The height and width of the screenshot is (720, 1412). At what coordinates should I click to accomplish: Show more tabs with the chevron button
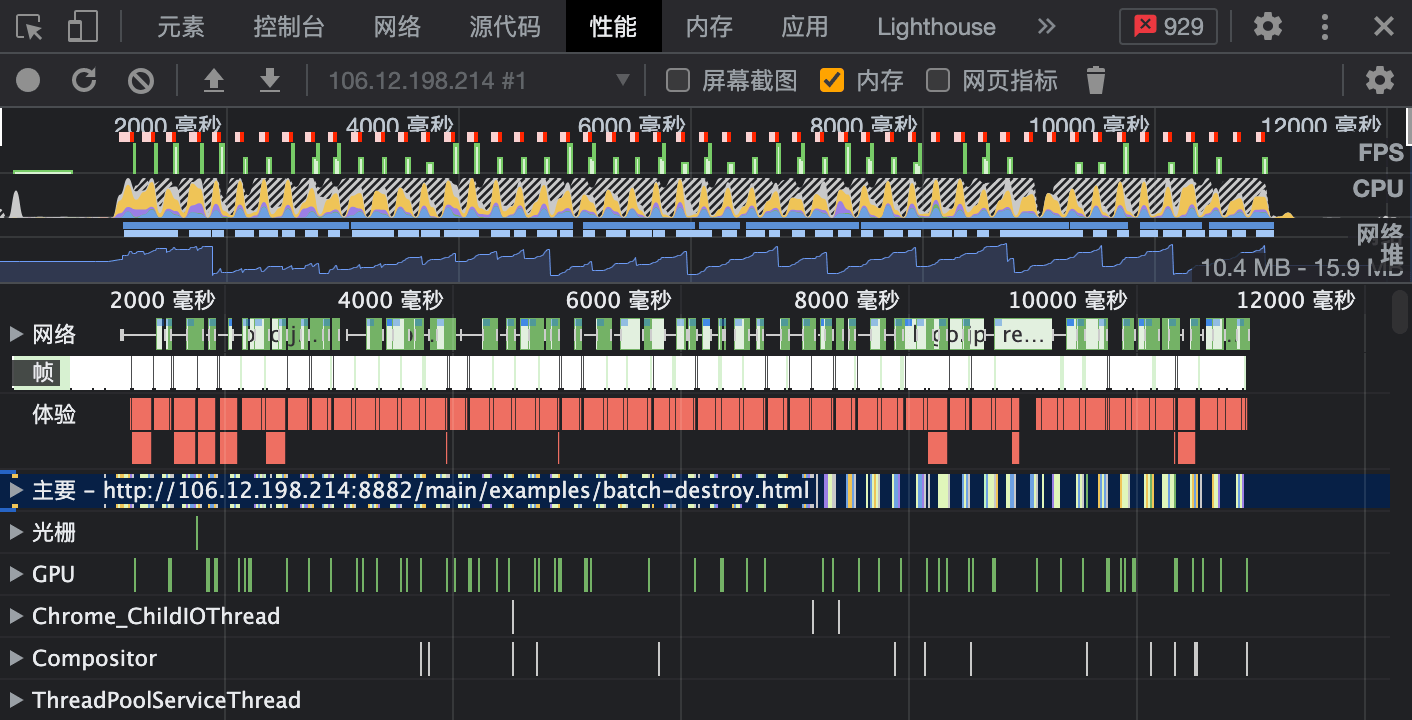(x=1046, y=27)
